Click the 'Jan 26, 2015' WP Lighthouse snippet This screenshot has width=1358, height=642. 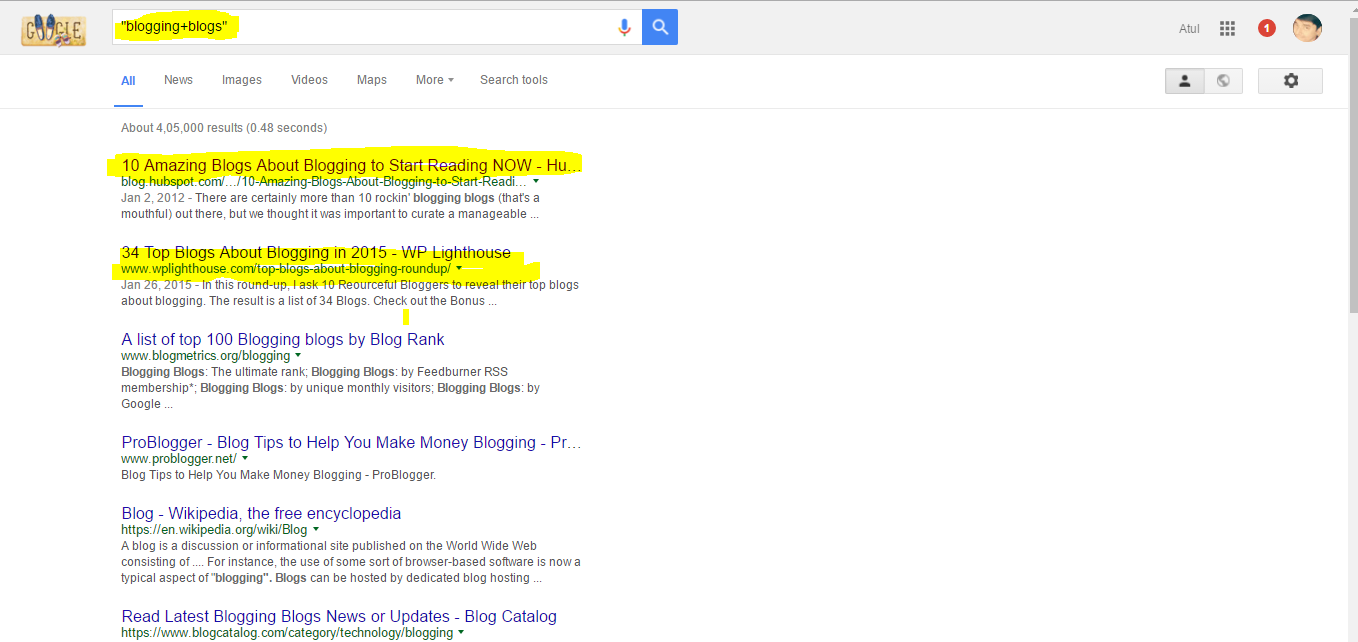click(350, 293)
